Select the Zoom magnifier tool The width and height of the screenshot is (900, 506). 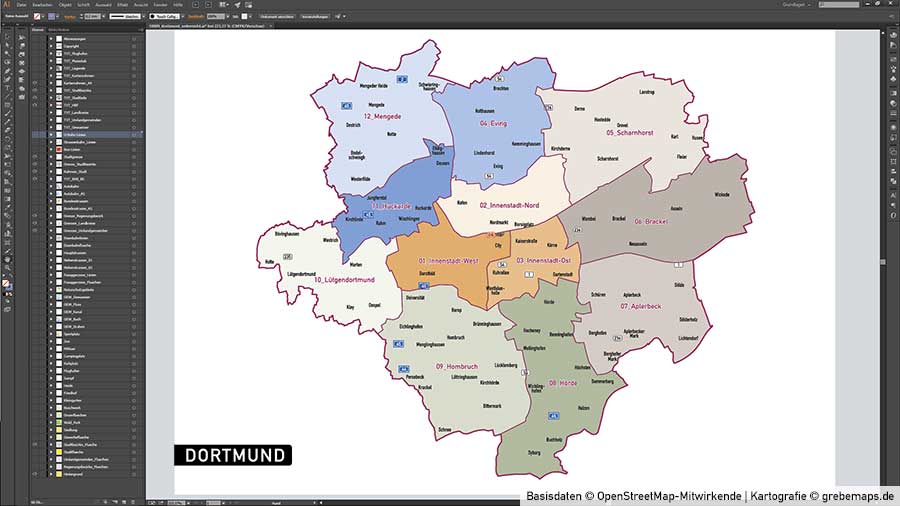[10, 268]
